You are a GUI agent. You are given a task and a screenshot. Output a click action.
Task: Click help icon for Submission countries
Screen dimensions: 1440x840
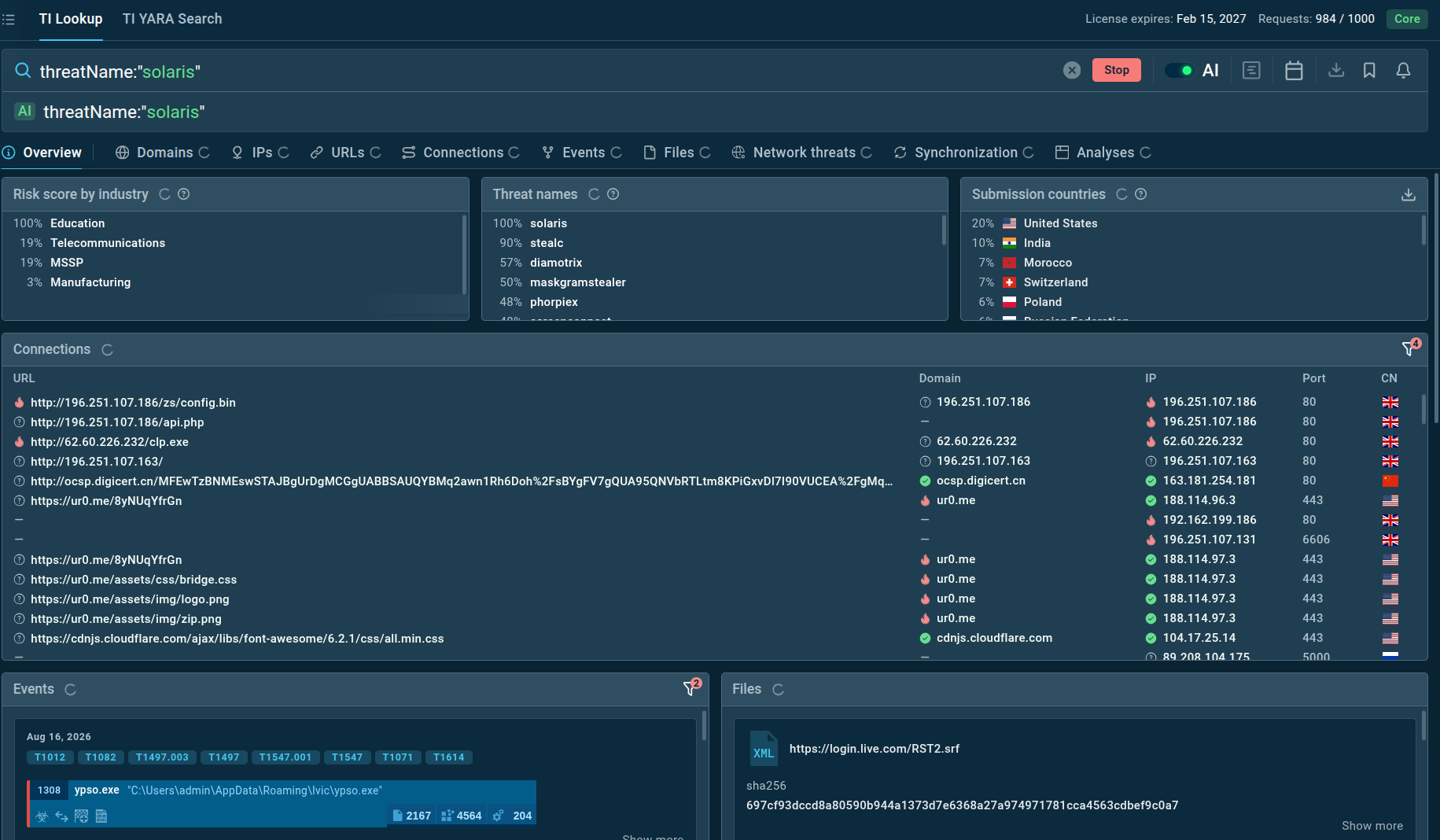point(1141,194)
